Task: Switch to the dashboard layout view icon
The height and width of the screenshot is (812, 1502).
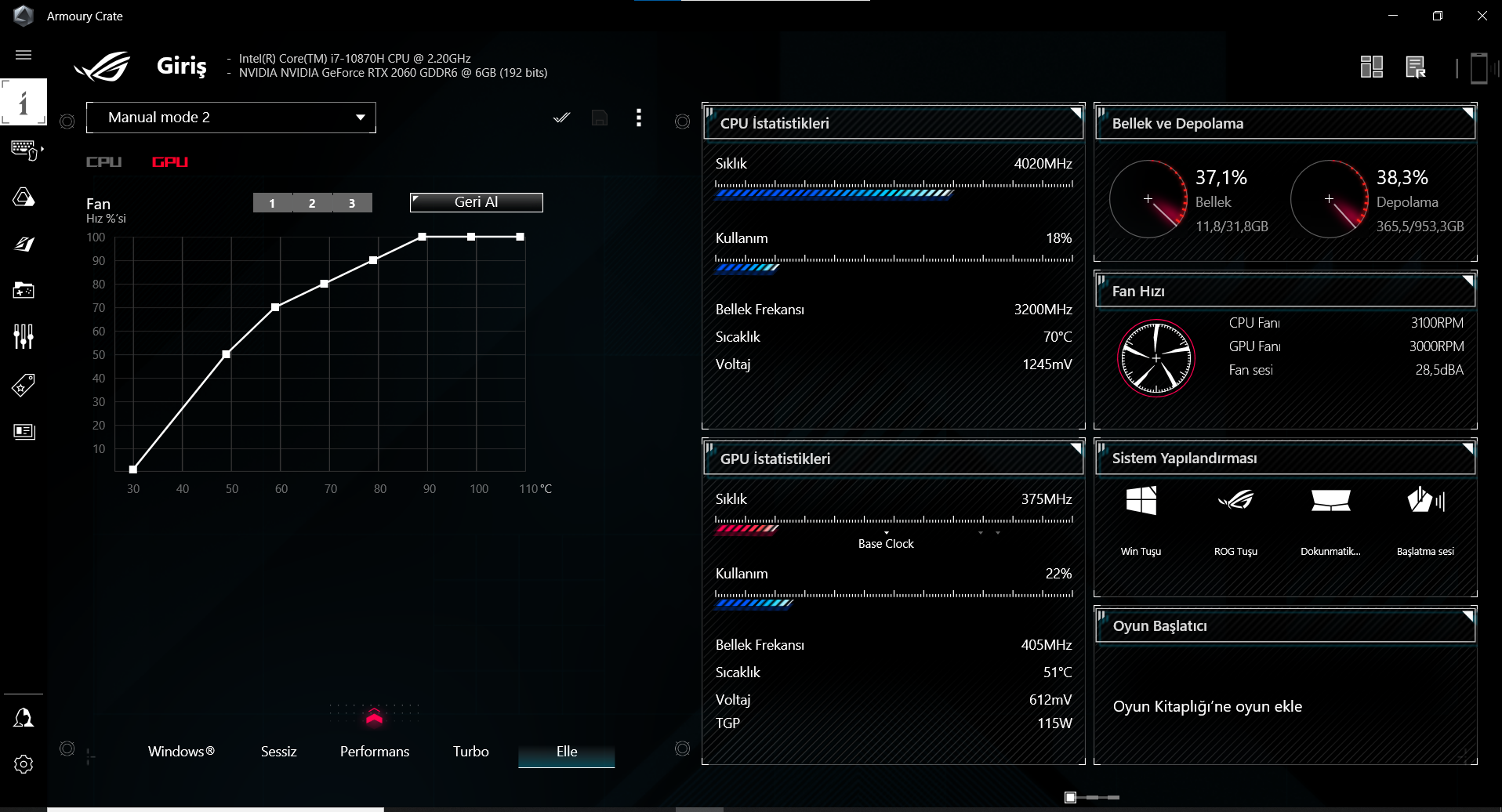Action: point(1372,67)
